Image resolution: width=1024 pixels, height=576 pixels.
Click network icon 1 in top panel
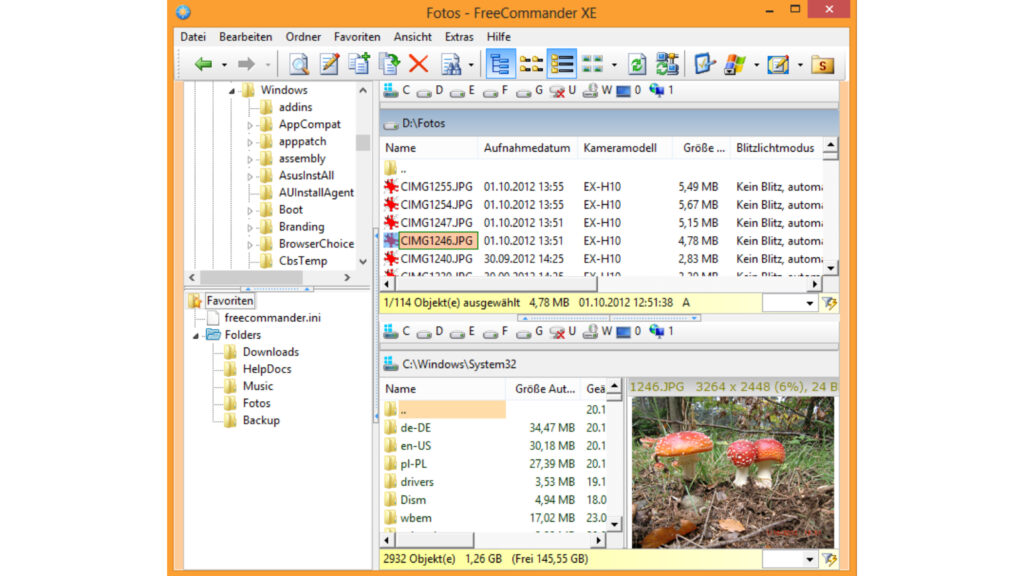[662, 91]
